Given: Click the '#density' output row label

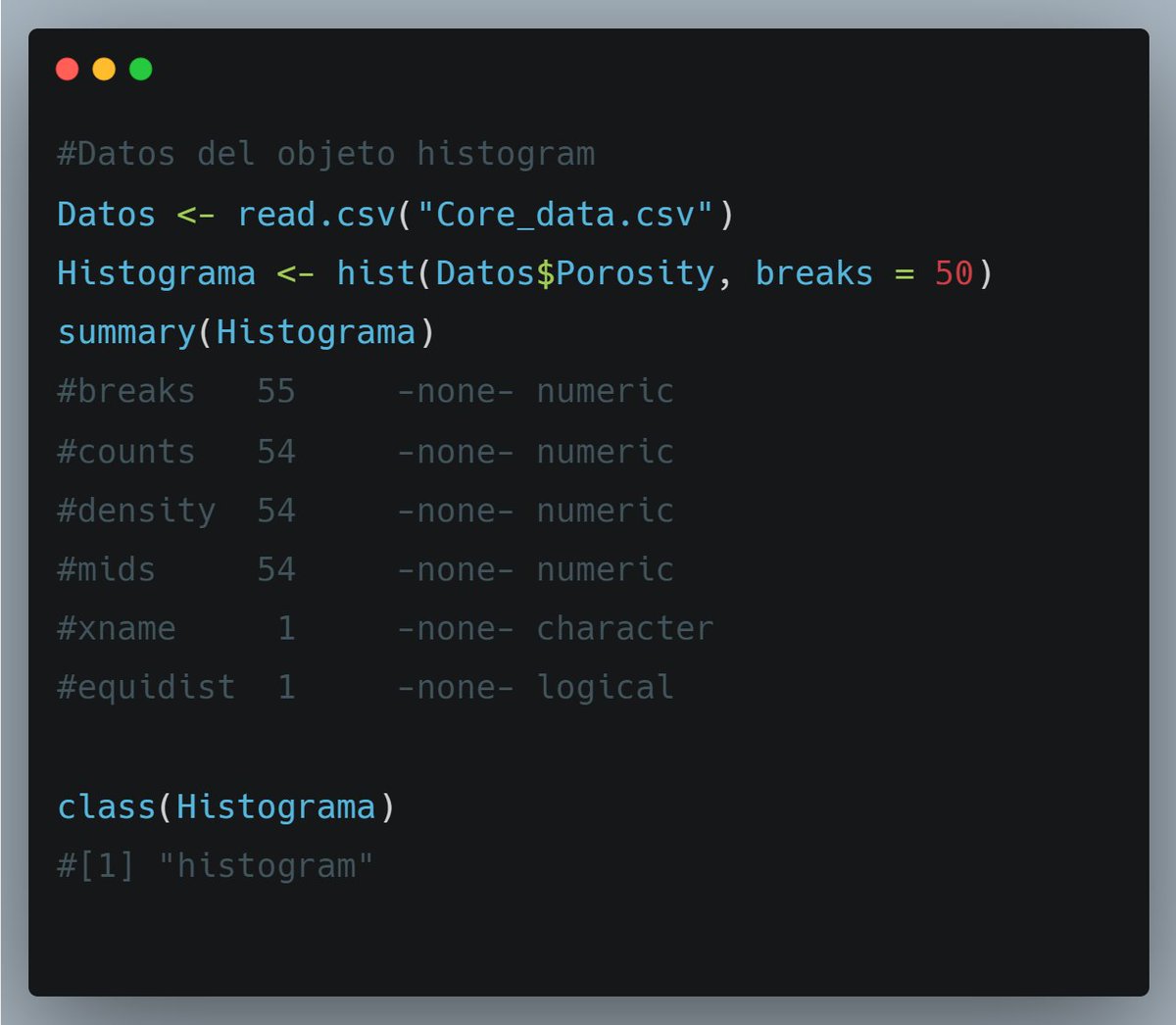Looking at the screenshot, I should pos(136,511).
